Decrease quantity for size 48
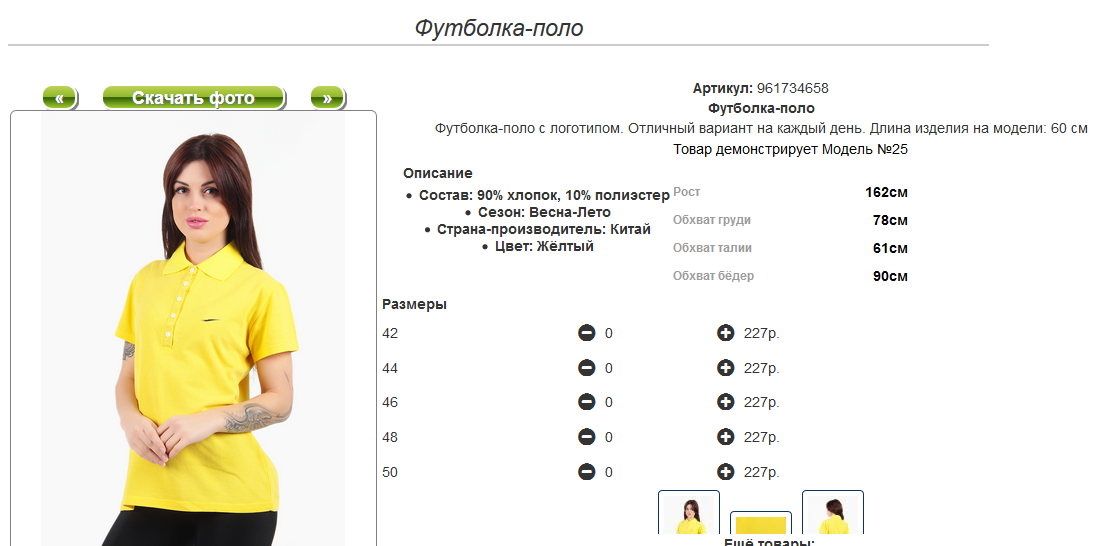The image size is (1108, 546). (x=587, y=437)
